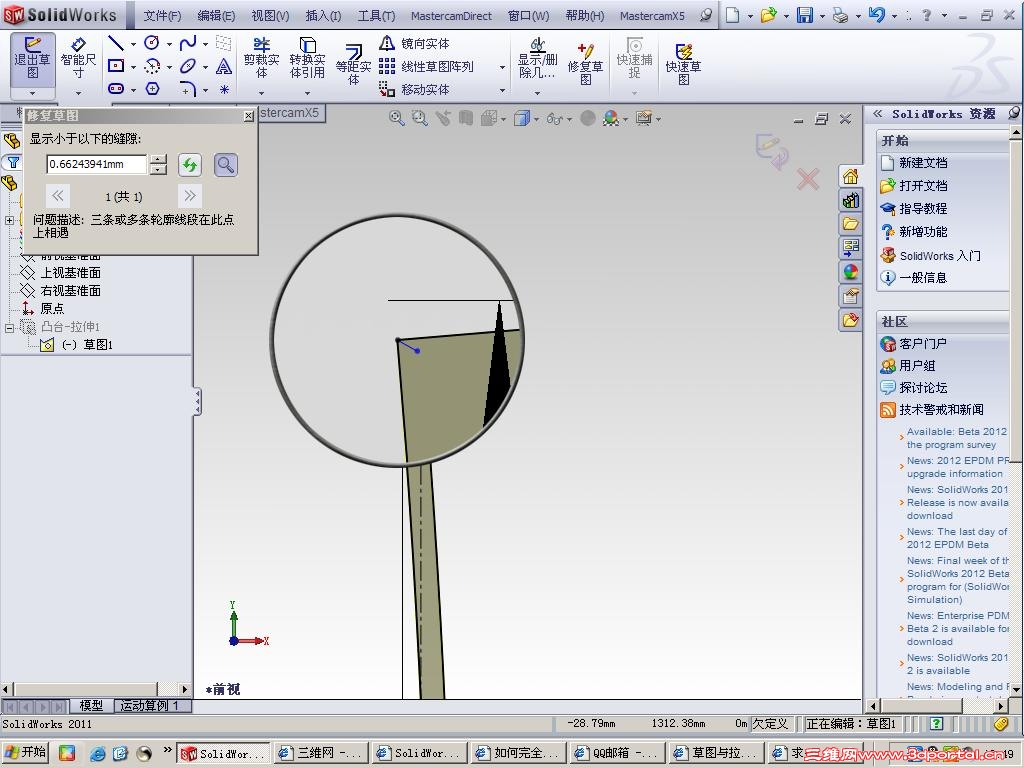The width and height of the screenshot is (1024, 768).
Task: Click the magnifier icon in repair sketch dialog
Action: pos(225,165)
